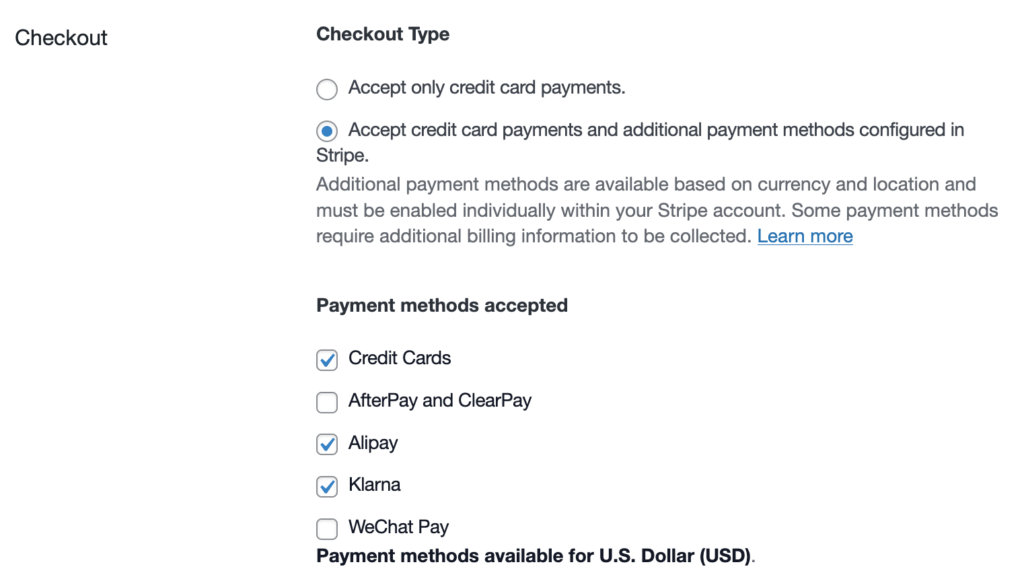Open the Learn more link
This screenshot has width=1024, height=579.
[804, 236]
